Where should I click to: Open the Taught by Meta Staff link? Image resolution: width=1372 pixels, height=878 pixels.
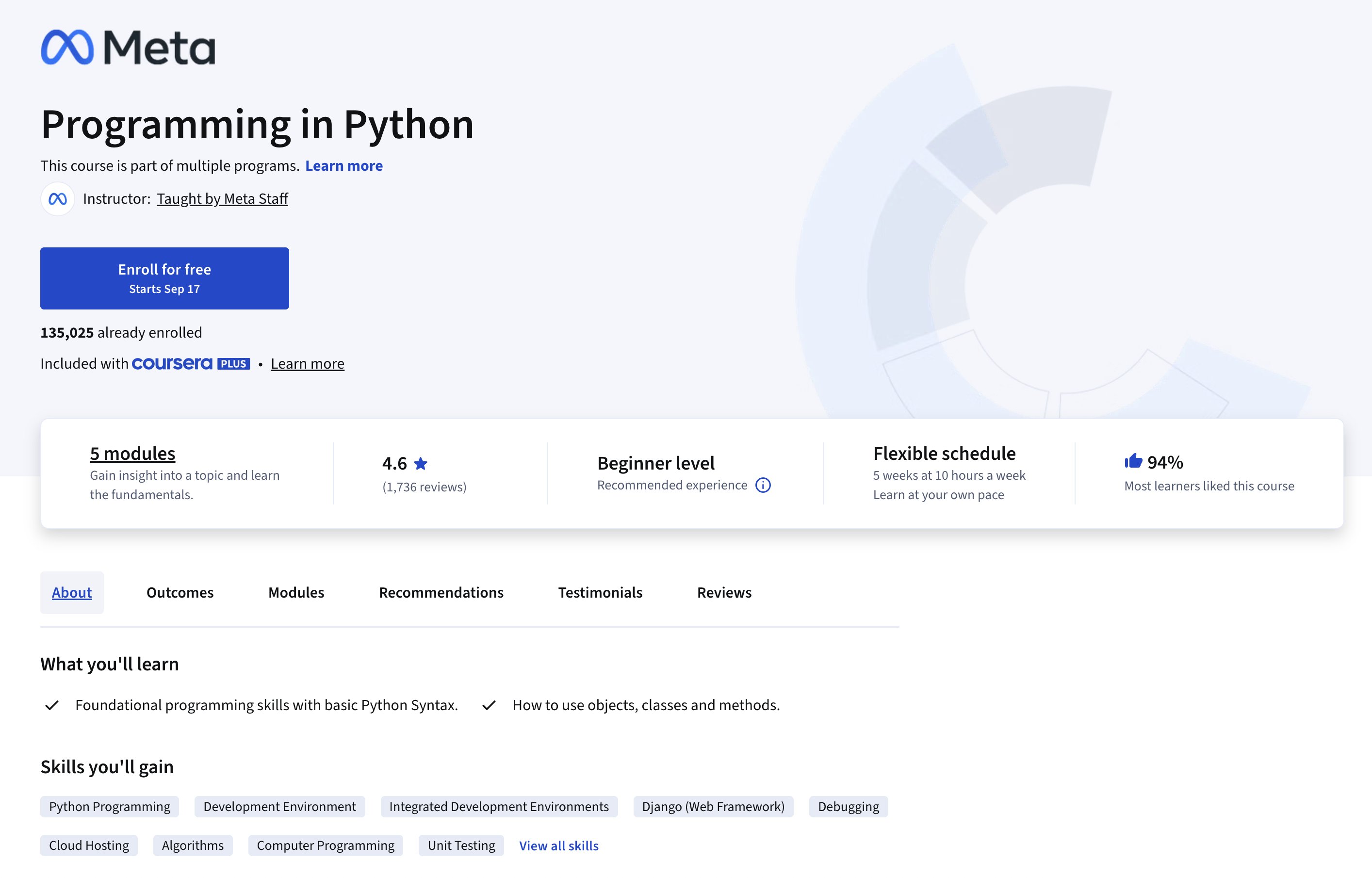click(x=222, y=199)
